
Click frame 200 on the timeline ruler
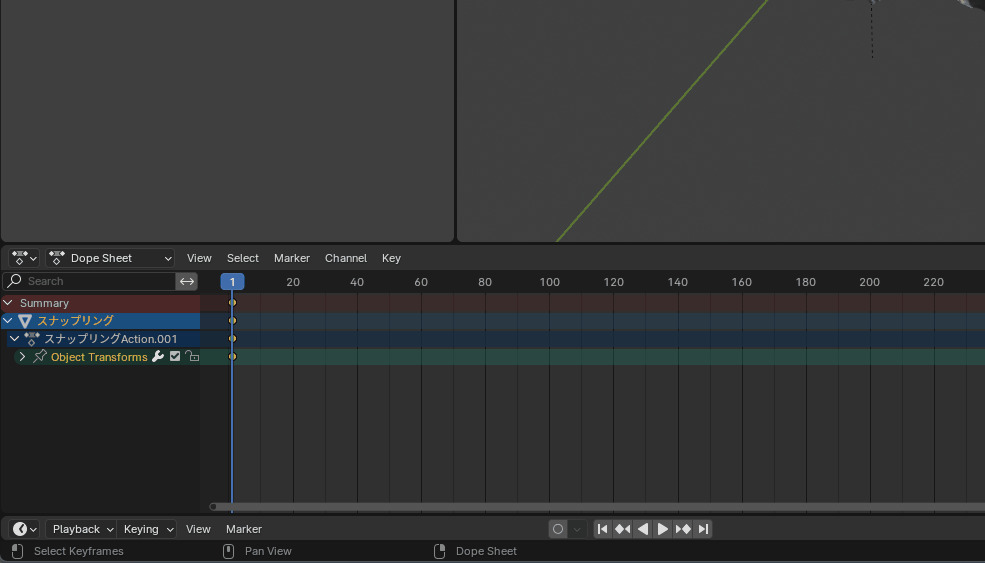[x=869, y=282]
